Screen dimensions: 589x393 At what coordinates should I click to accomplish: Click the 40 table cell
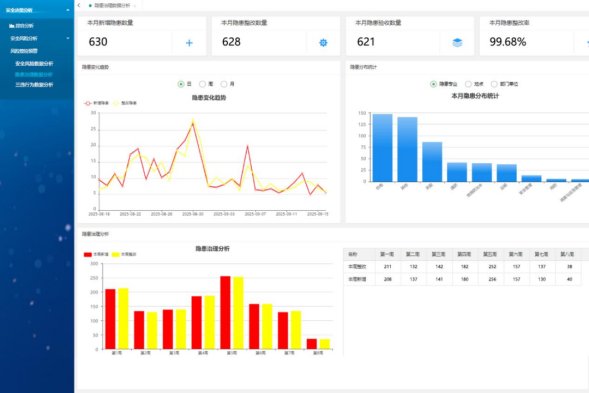point(569,280)
